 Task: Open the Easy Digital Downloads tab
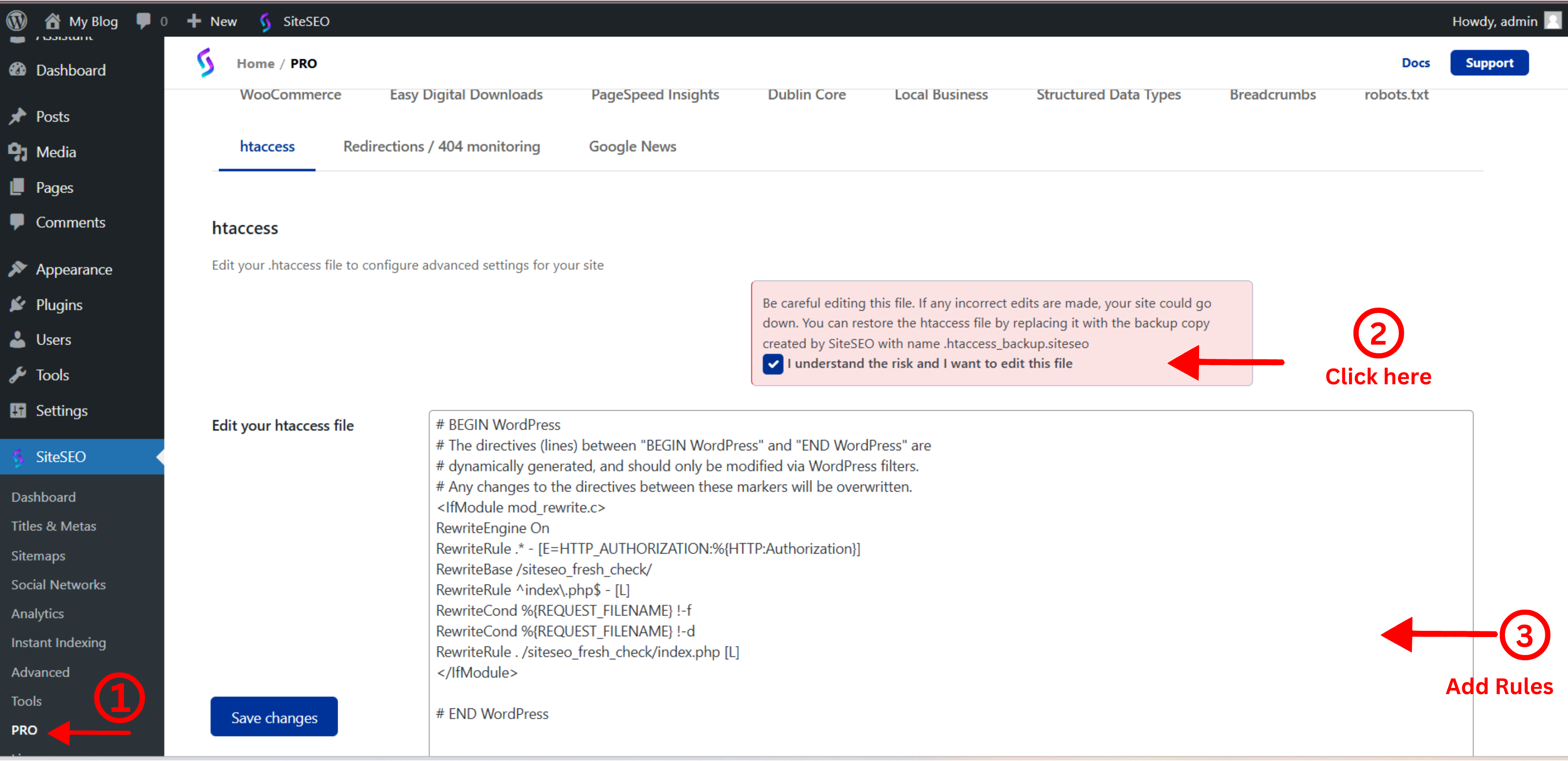(466, 95)
